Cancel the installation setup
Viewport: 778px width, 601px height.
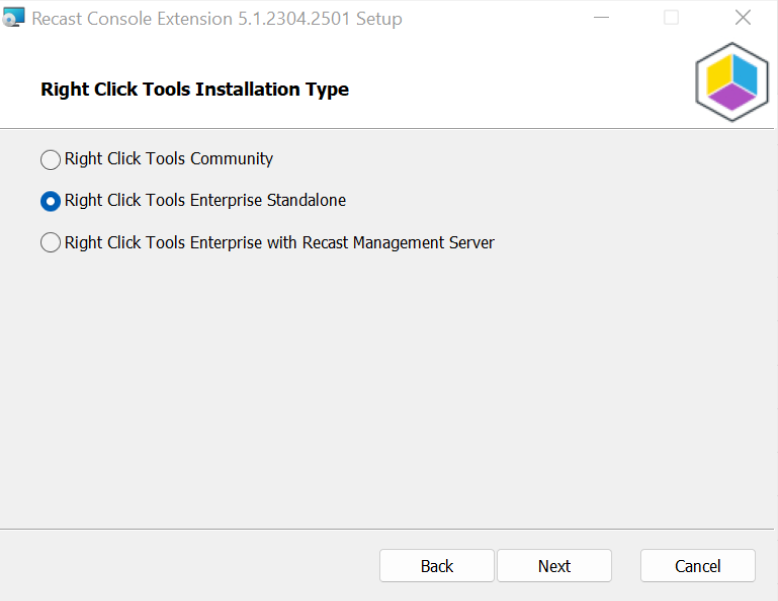pyautogui.click(x=698, y=566)
